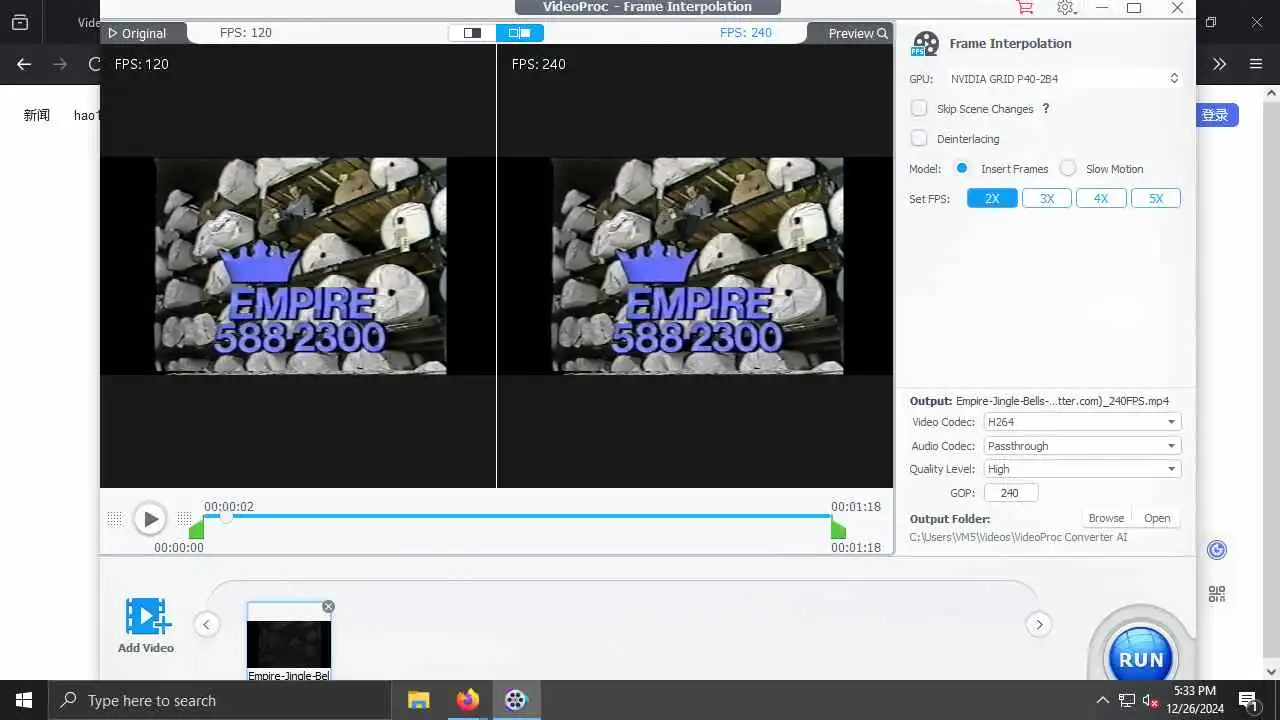Set FPS multiplier to 2X
The width and height of the screenshot is (1280, 720).
pos(992,198)
